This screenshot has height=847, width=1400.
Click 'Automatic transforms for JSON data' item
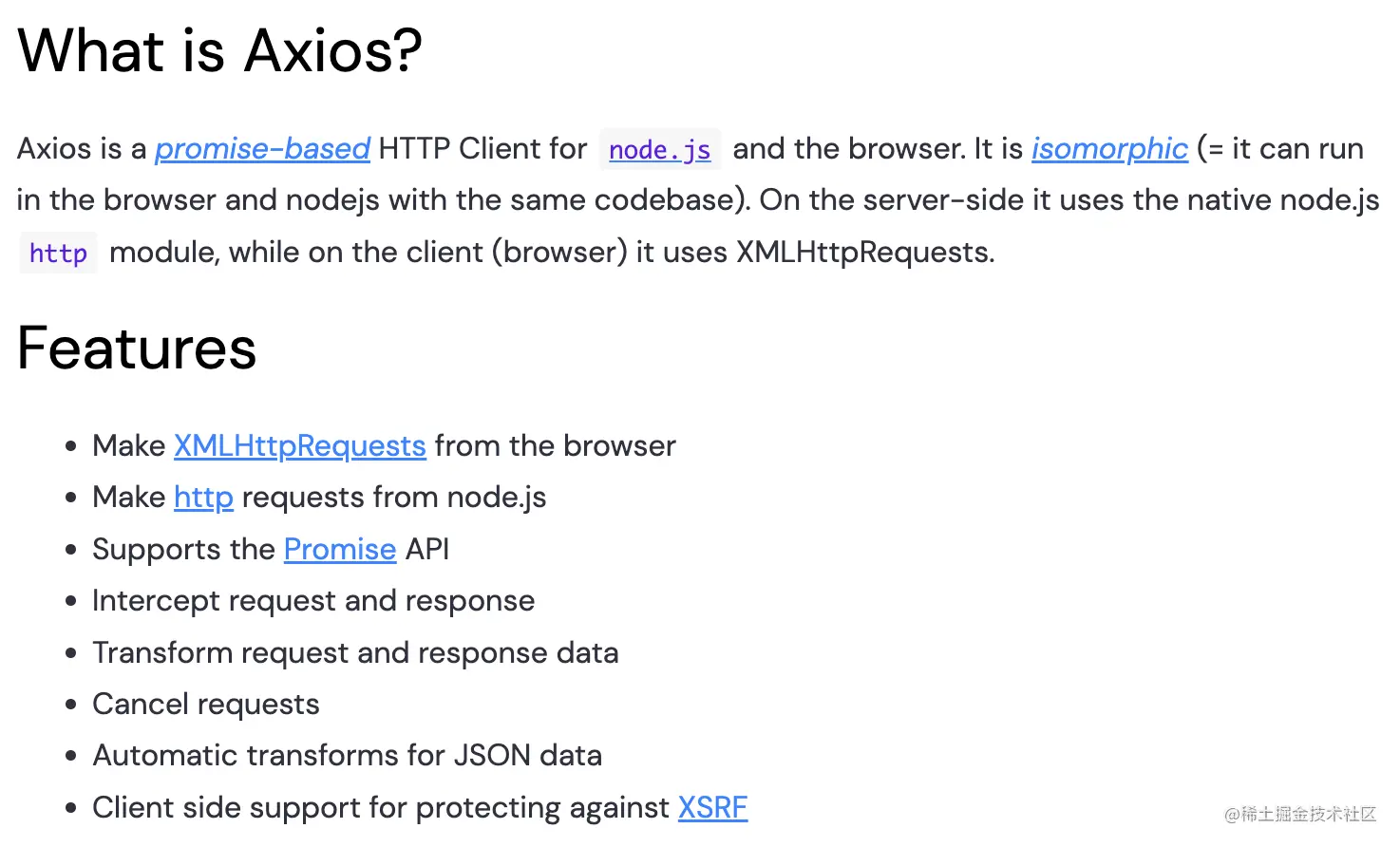point(348,756)
